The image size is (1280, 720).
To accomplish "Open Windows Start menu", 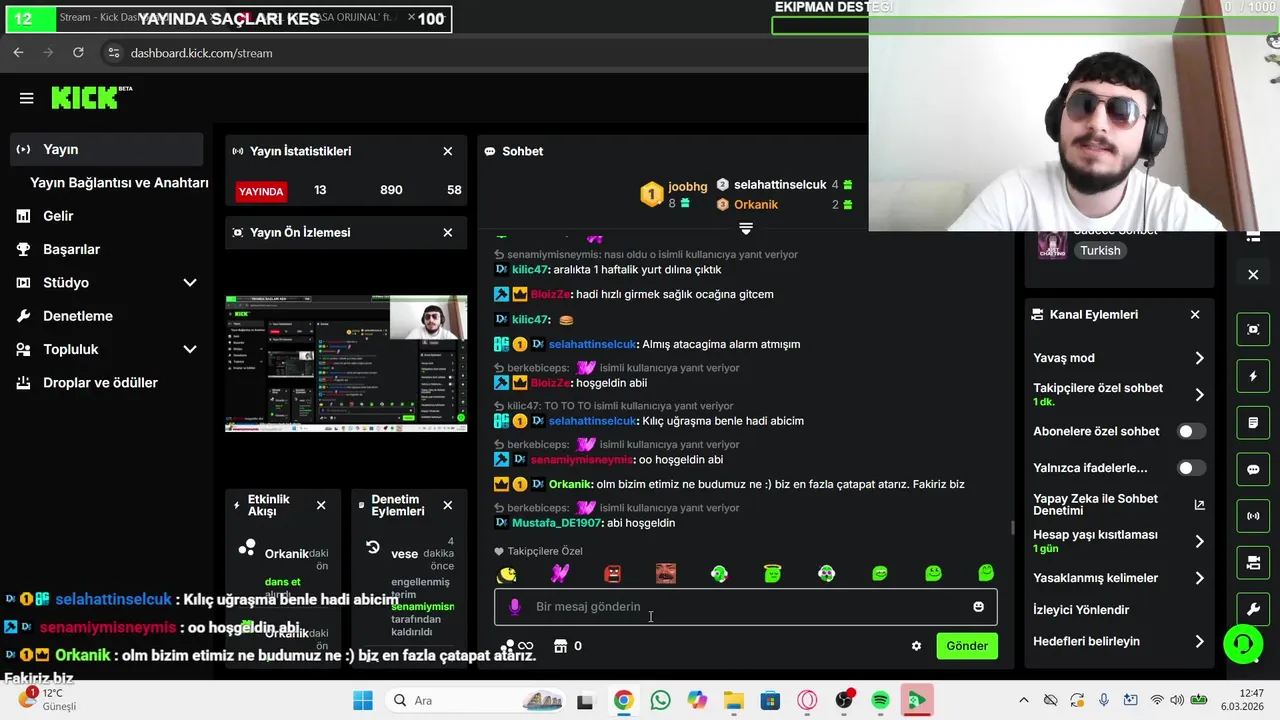I will 363,700.
